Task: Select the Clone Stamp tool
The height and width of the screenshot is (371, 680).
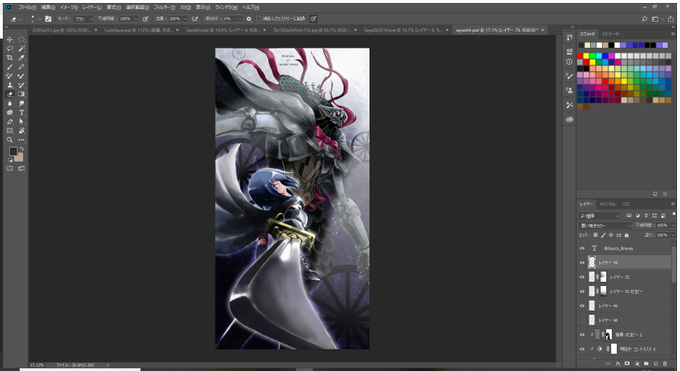Action: point(10,85)
